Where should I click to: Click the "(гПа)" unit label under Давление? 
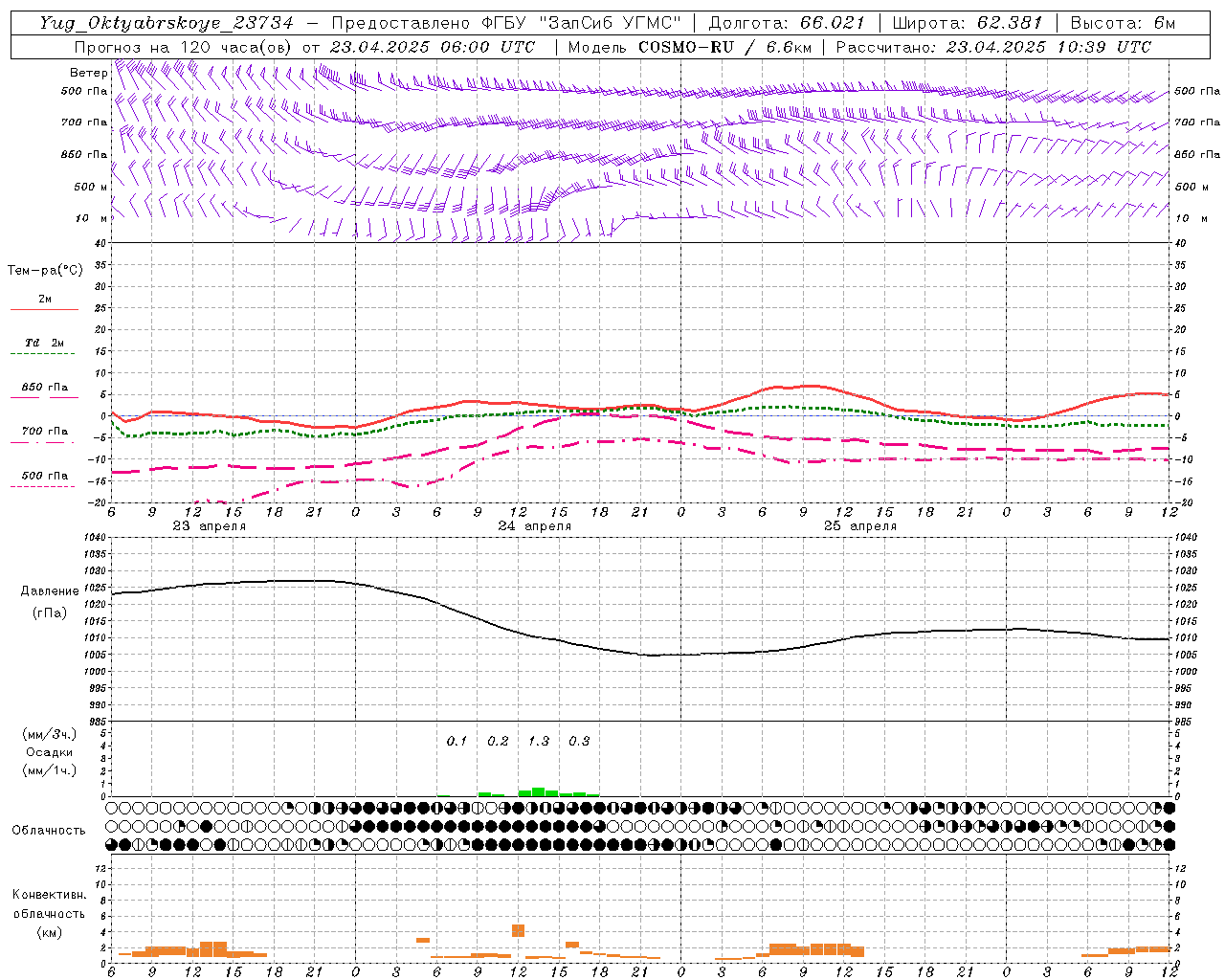pos(50,613)
